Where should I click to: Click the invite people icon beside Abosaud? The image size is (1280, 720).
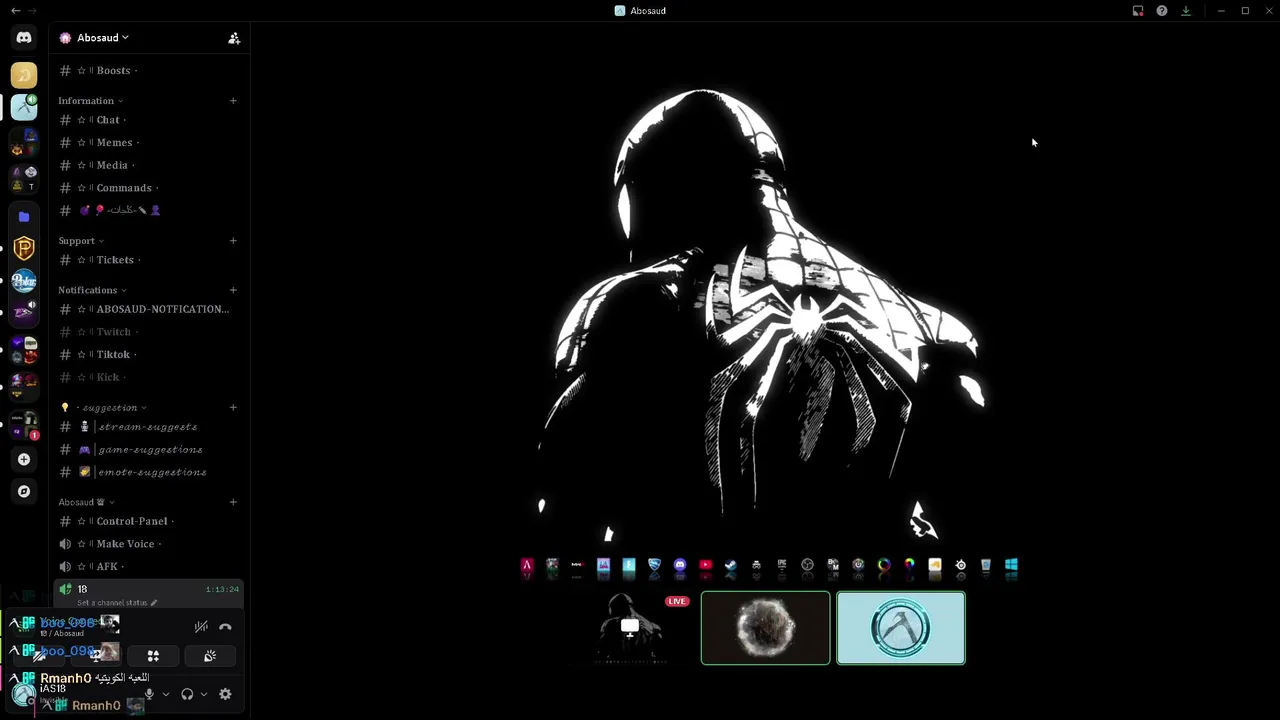pos(234,38)
